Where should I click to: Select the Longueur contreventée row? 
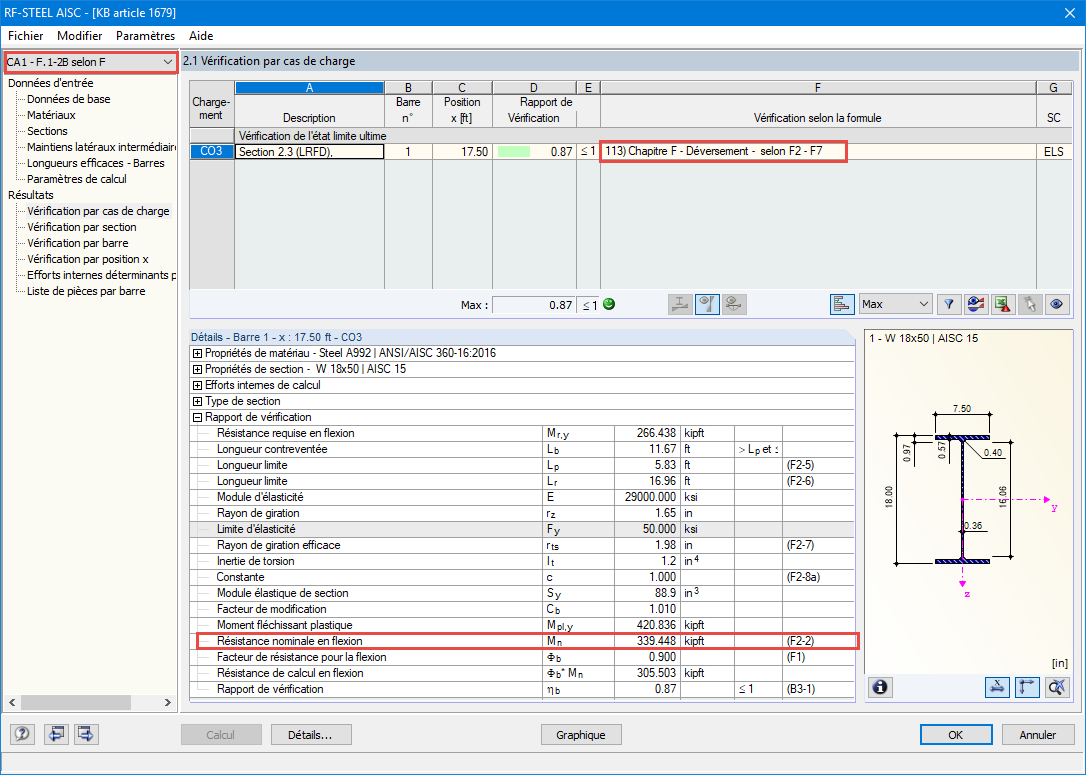pos(524,449)
